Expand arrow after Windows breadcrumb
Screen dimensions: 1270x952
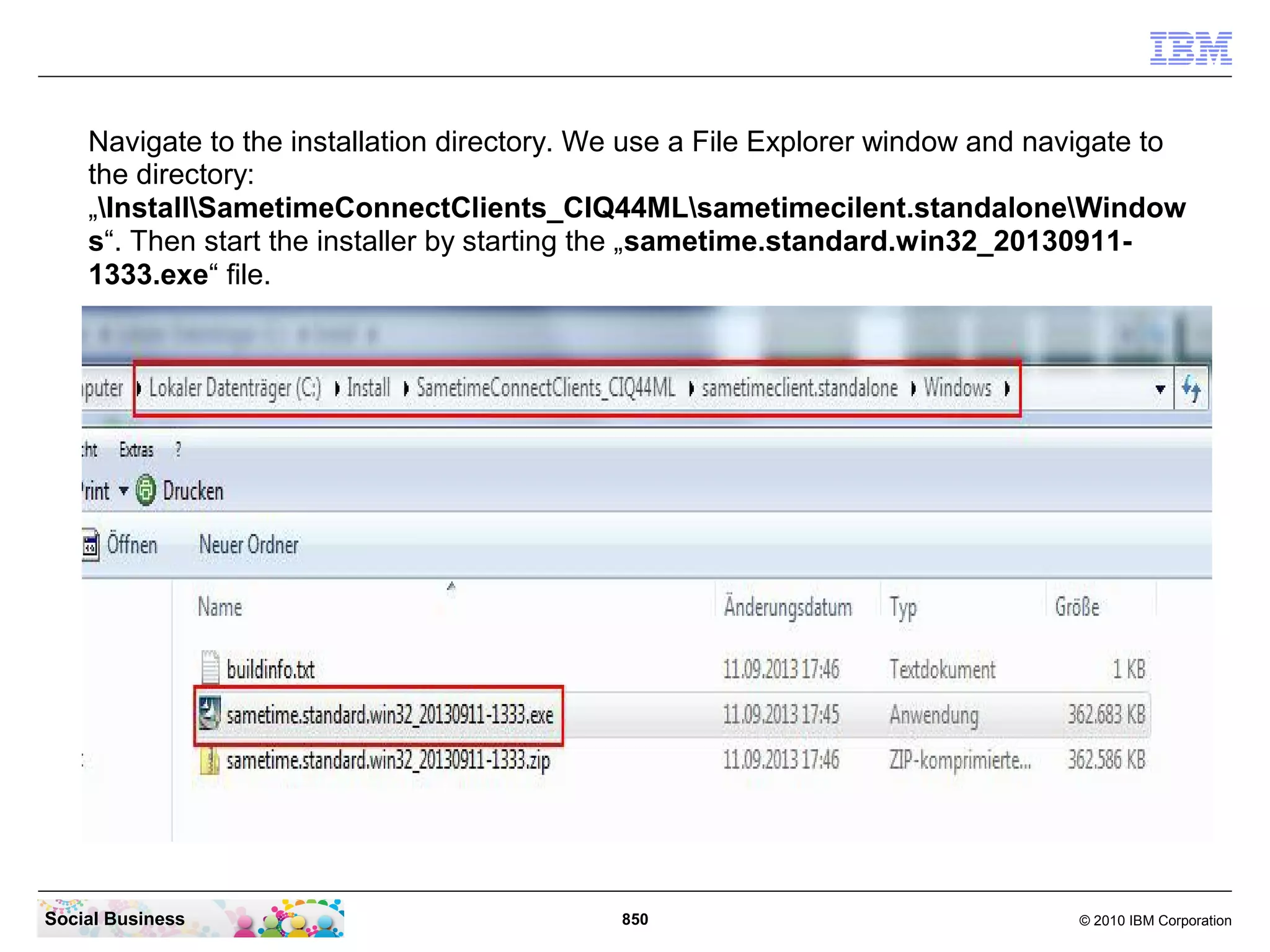pyautogui.click(x=1007, y=389)
